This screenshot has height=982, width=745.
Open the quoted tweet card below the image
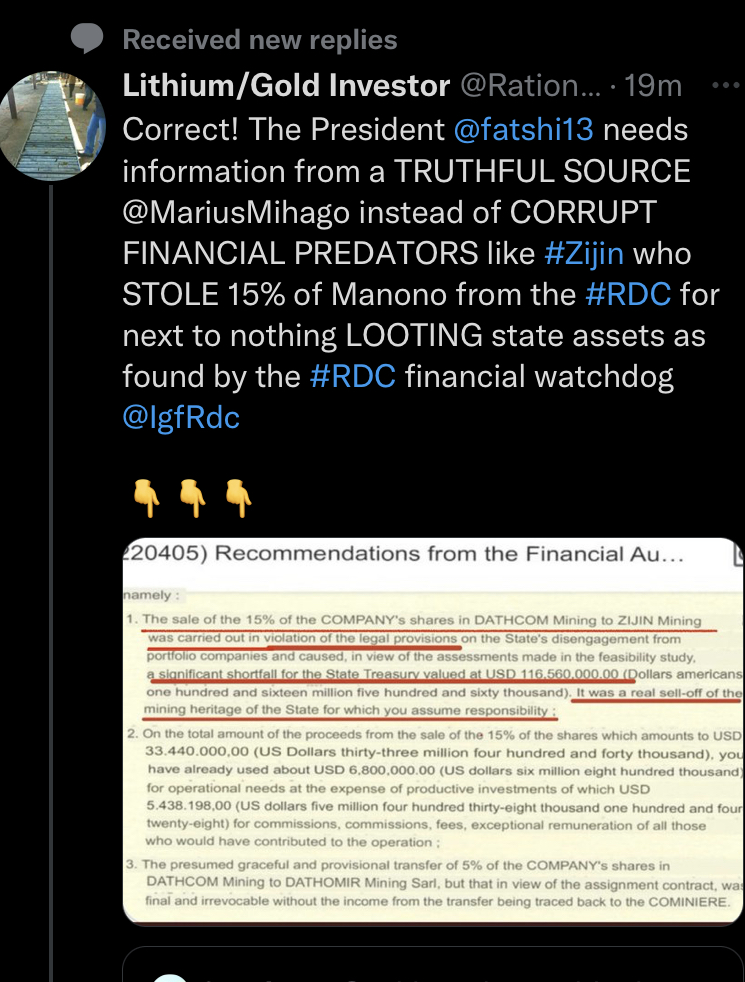[432, 966]
